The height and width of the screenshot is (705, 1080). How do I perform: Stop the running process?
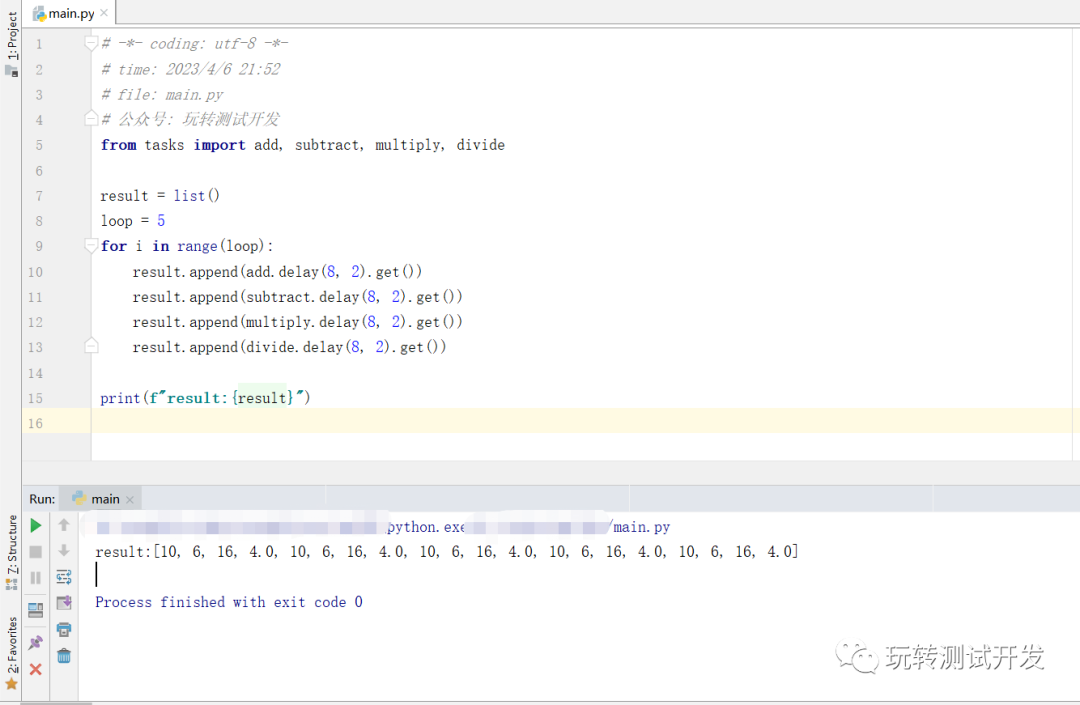35,551
